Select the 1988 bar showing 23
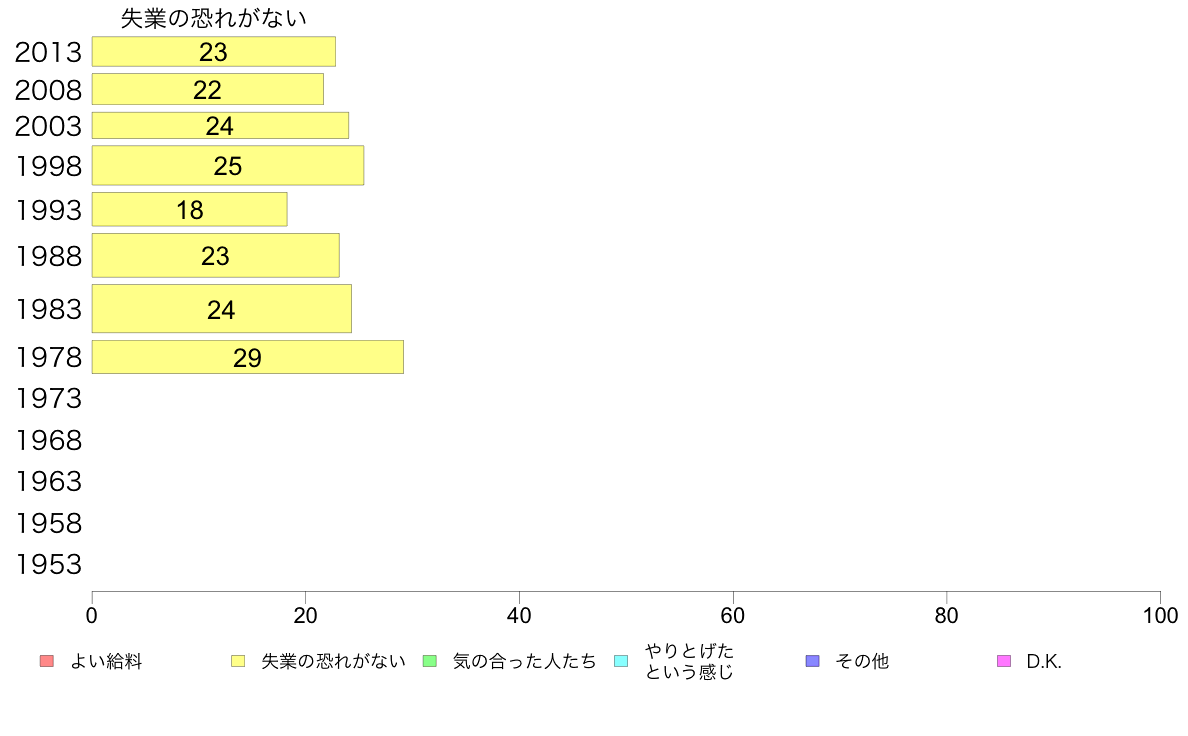 coord(215,255)
